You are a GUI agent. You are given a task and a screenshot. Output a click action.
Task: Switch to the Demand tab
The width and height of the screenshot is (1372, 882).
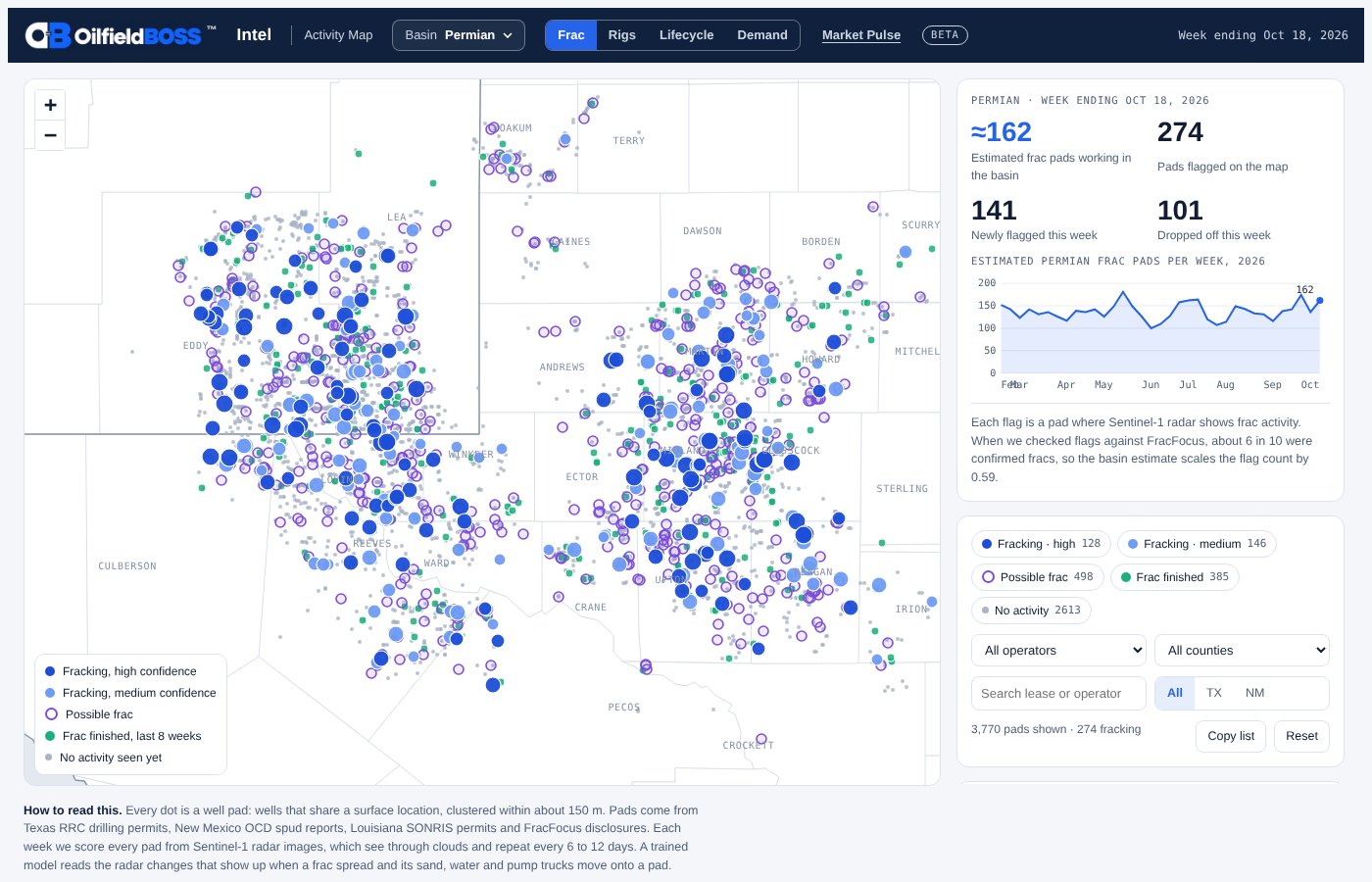coord(762,35)
